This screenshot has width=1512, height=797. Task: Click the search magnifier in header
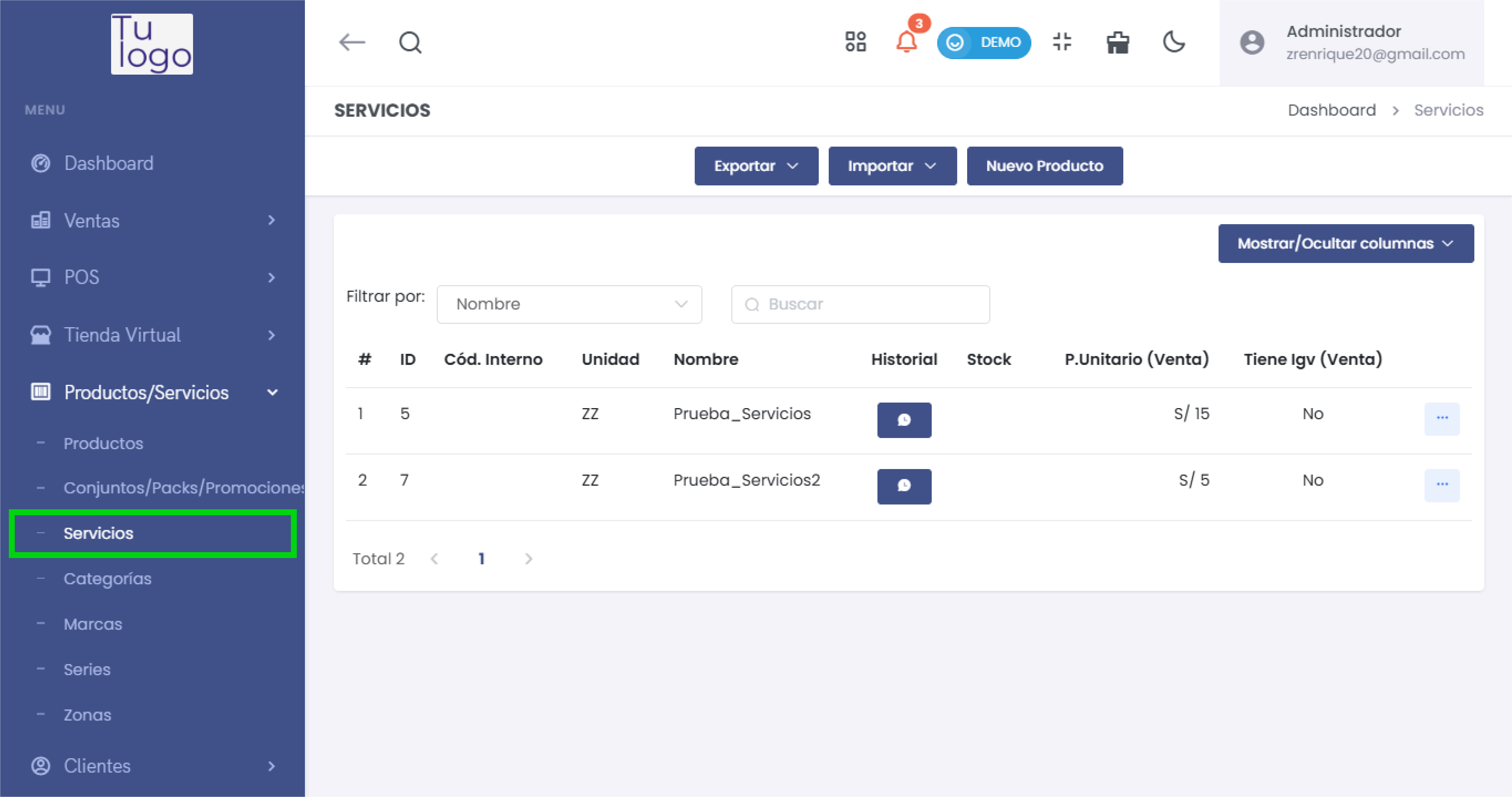coord(410,42)
